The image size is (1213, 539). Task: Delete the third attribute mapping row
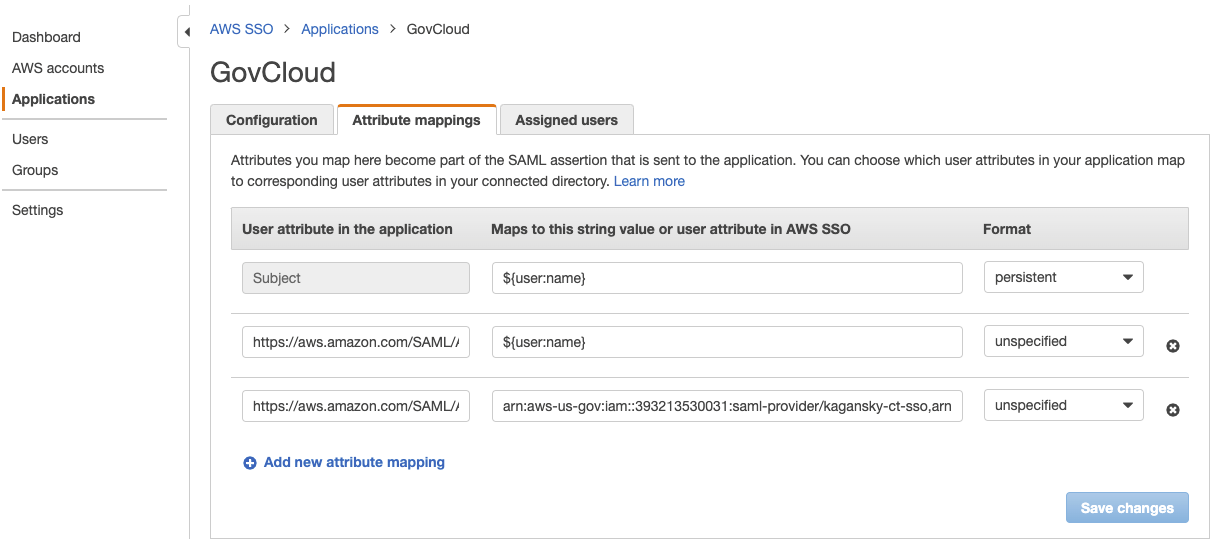(1173, 410)
